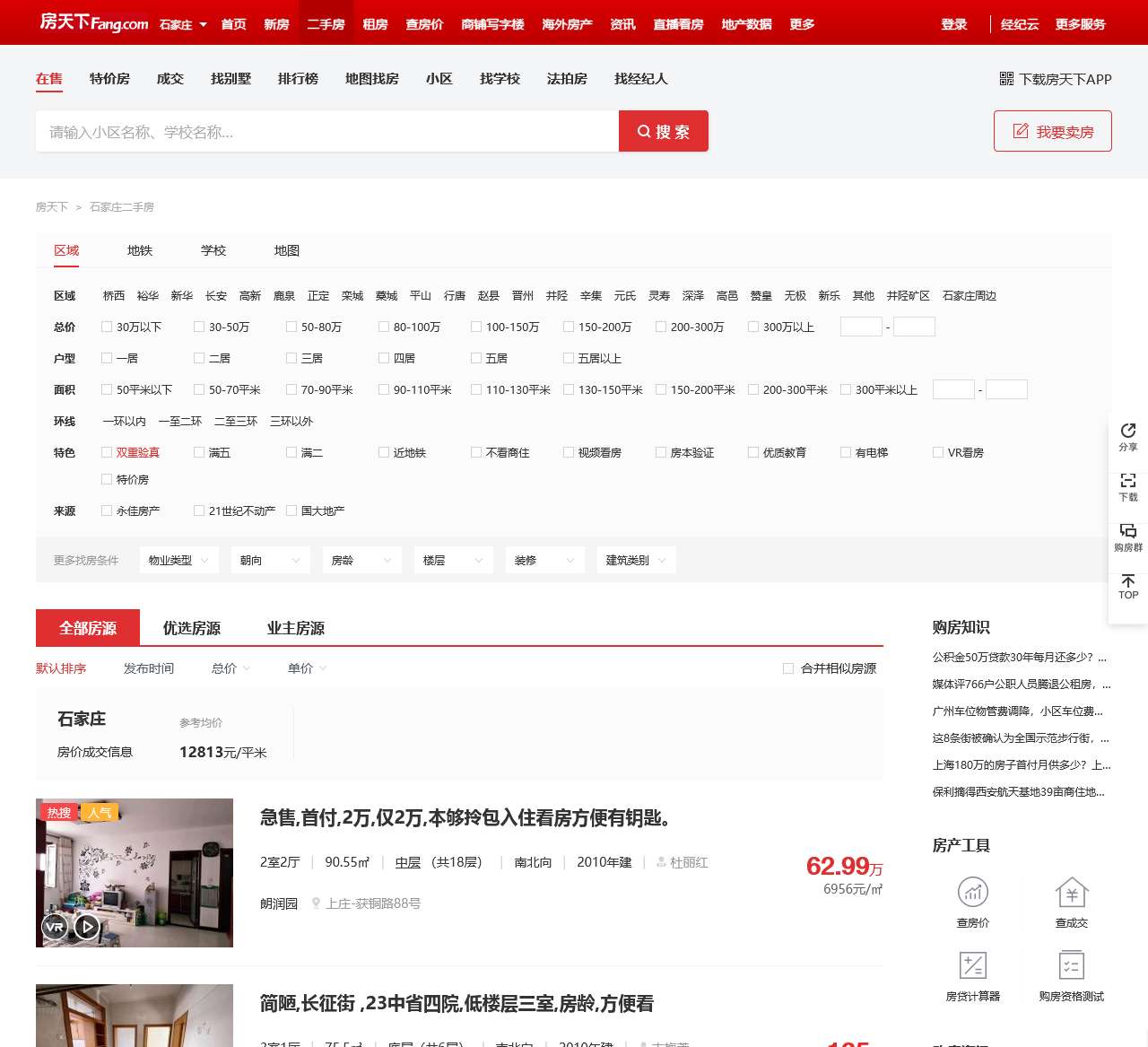Click the VR badge on first listing photo

[x=54, y=927]
